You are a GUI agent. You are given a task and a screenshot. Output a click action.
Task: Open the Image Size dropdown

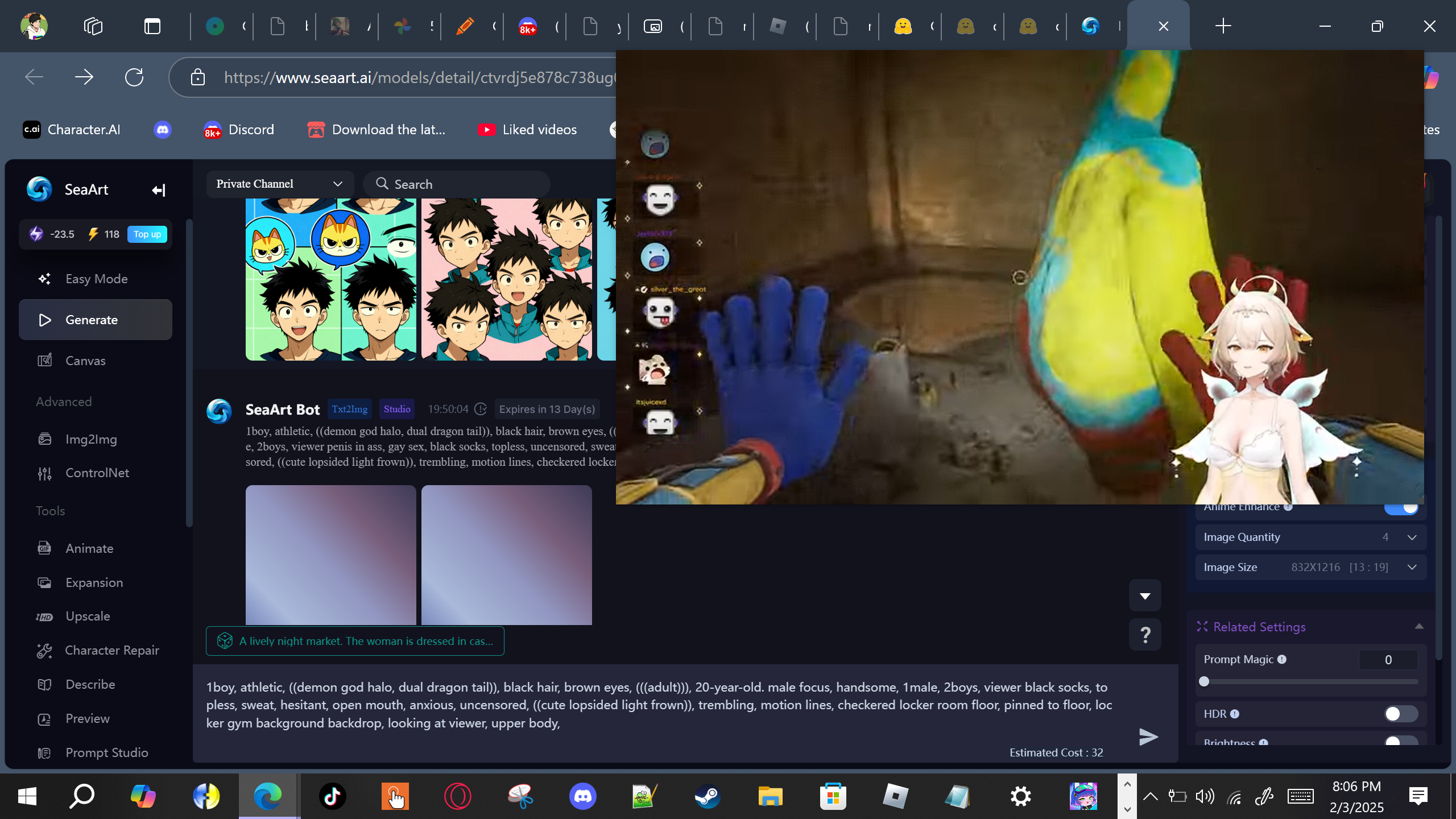coord(1310,567)
